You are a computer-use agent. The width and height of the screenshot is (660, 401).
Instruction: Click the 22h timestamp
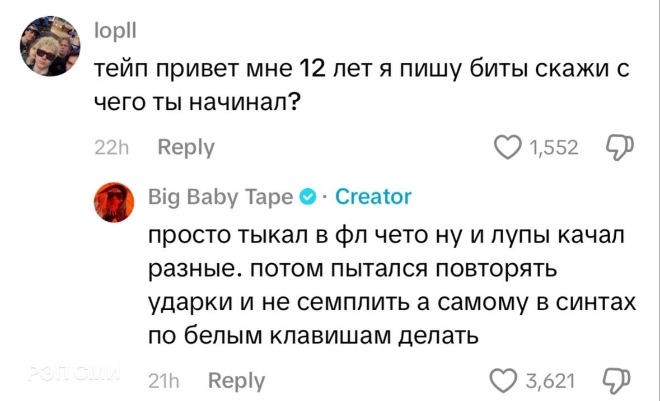[x=112, y=147]
